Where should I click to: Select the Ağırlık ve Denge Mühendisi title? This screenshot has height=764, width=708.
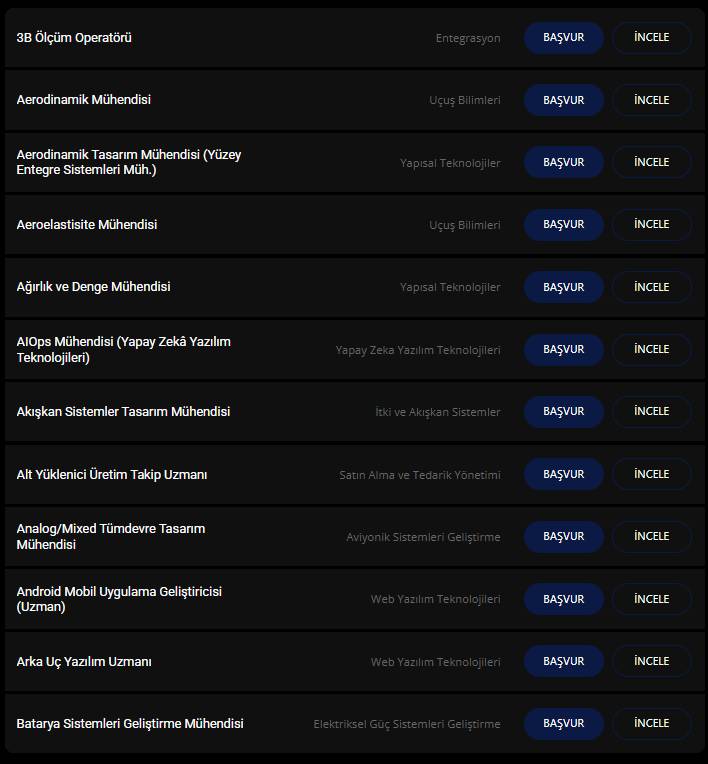point(94,287)
